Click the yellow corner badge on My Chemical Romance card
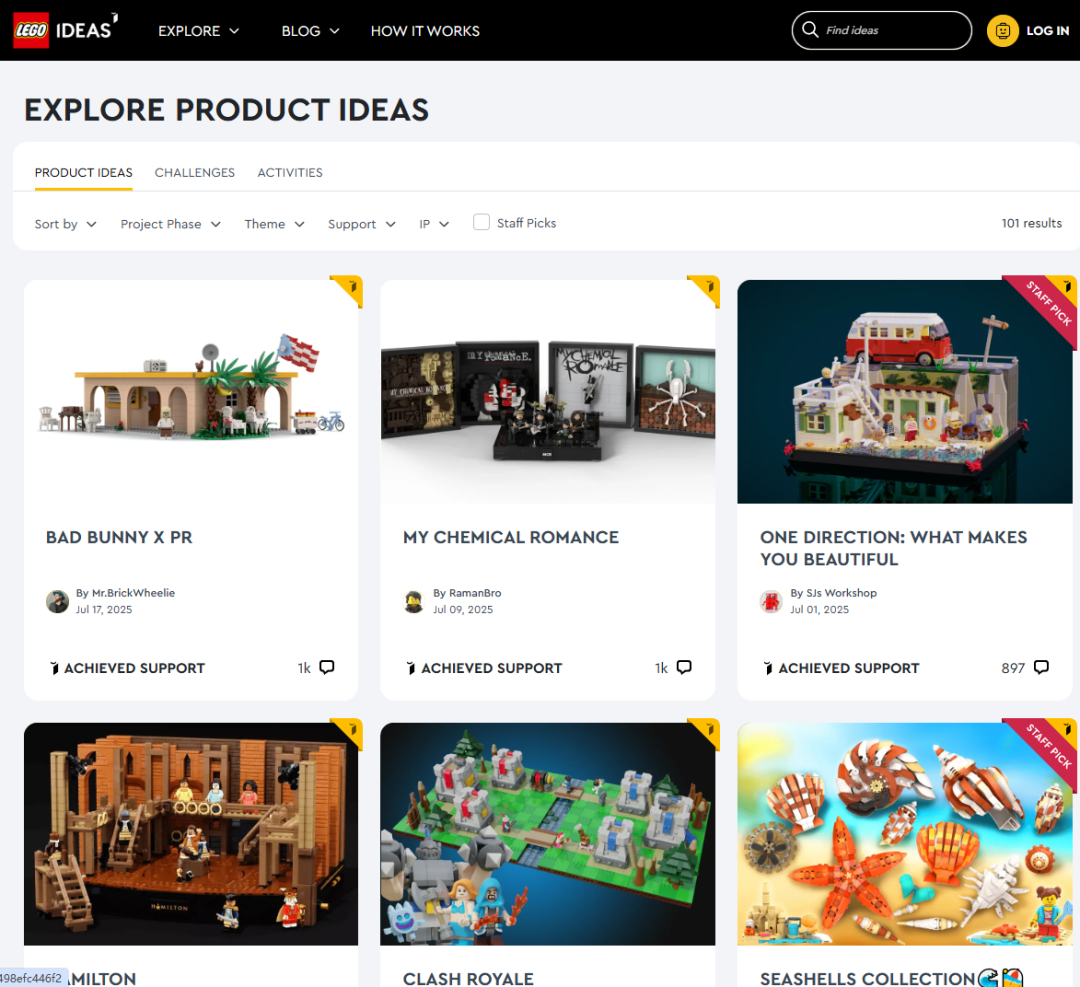This screenshot has height=987, width=1080. tap(706, 289)
